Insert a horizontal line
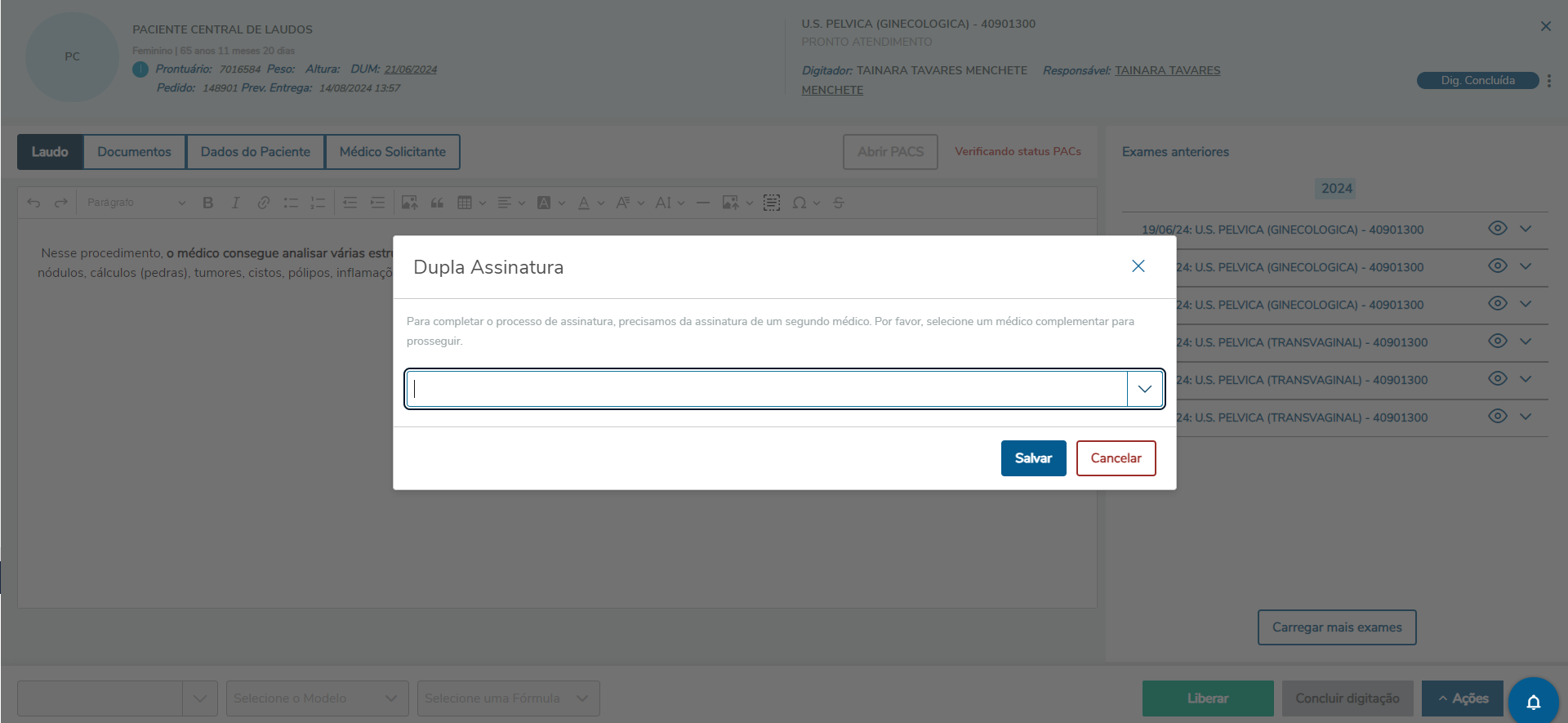 tap(702, 203)
